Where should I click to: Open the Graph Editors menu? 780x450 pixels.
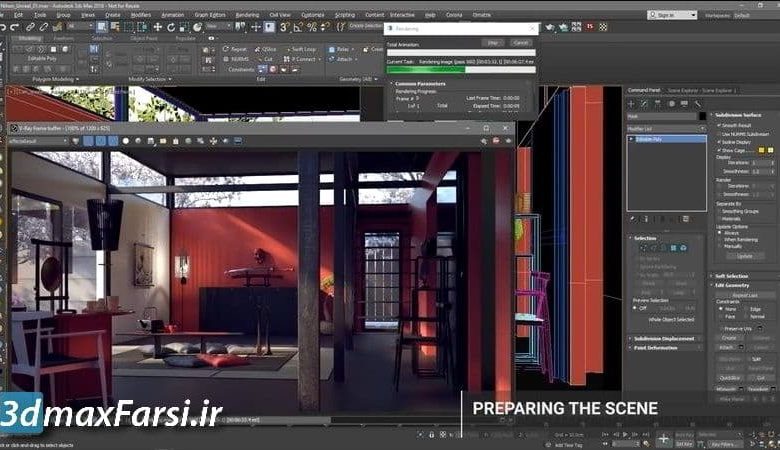(209, 15)
